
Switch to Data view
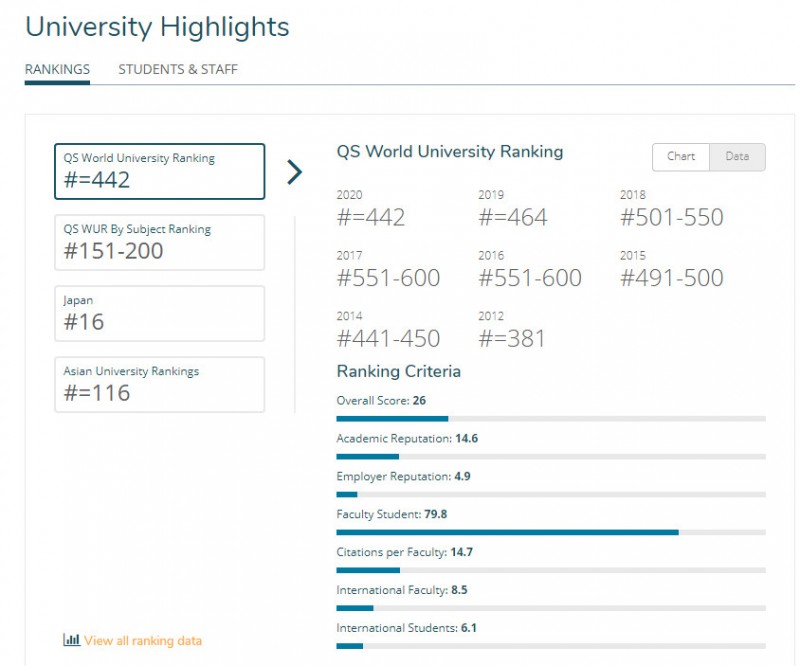[x=737, y=157]
